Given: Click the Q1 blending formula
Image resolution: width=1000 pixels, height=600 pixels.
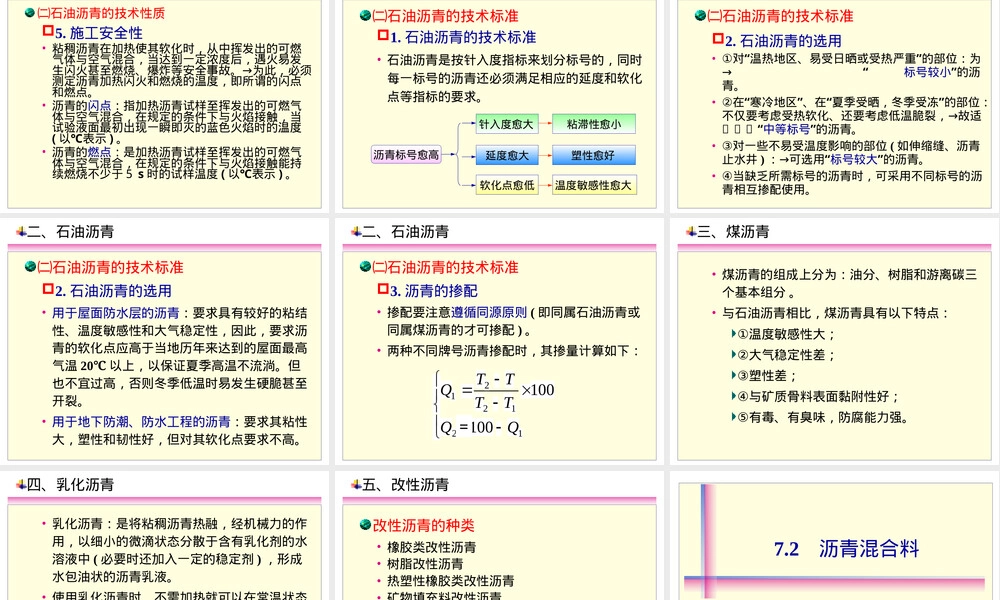Looking at the screenshot, I should [497, 391].
